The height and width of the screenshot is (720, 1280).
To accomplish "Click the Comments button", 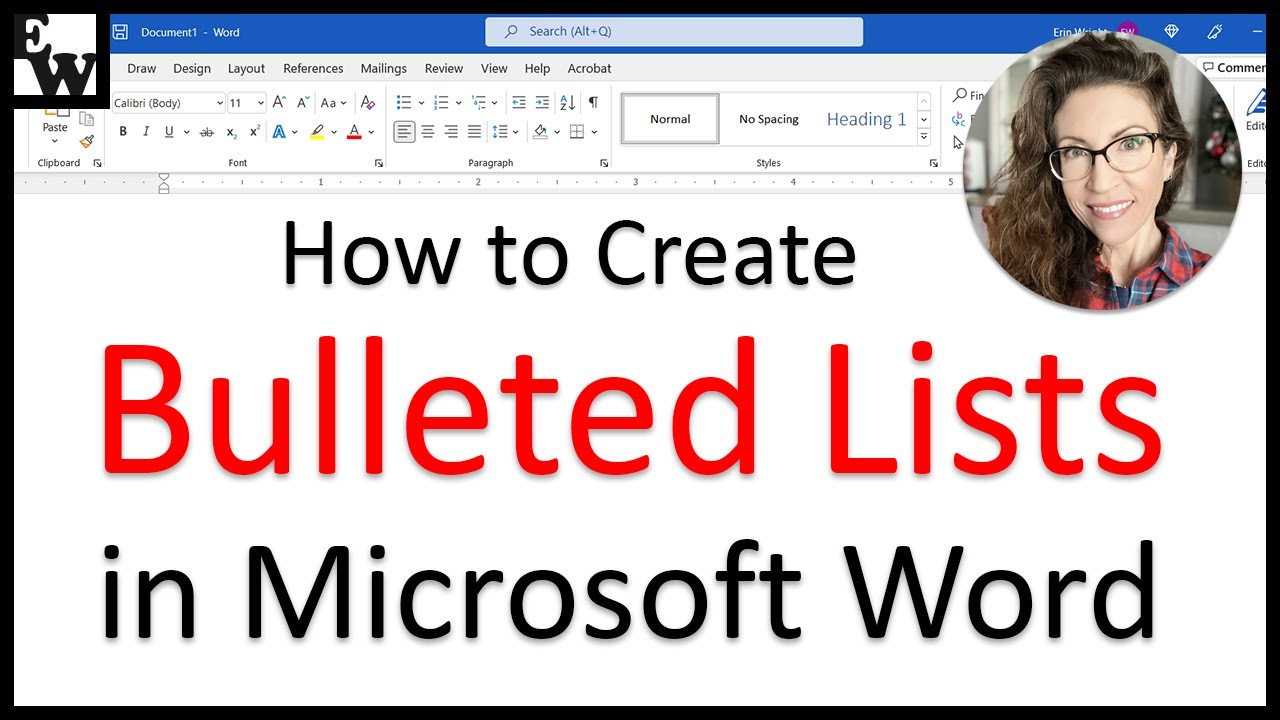I will click(x=1234, y=68).
